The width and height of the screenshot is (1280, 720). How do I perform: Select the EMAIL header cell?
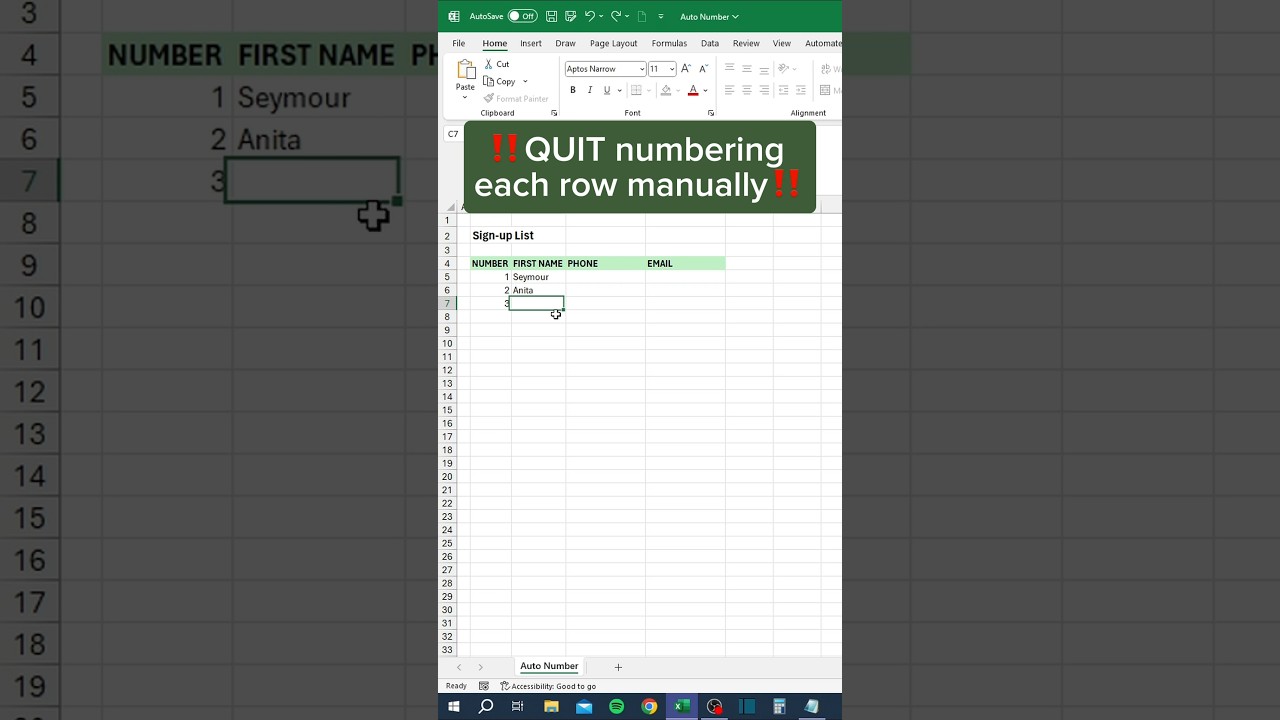[x=685, y=263]
